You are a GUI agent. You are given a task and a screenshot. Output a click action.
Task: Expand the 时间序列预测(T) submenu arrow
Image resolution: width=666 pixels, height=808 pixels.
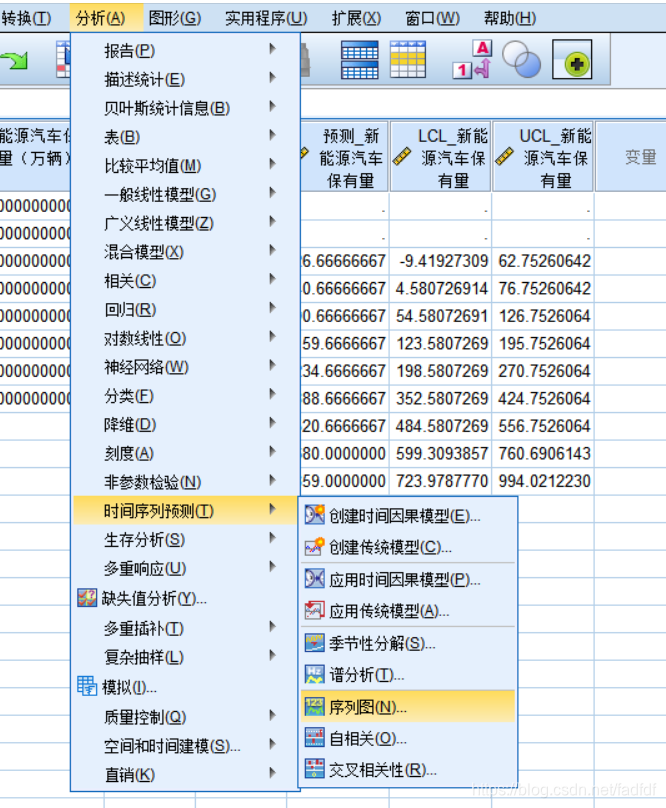(273, 510)
